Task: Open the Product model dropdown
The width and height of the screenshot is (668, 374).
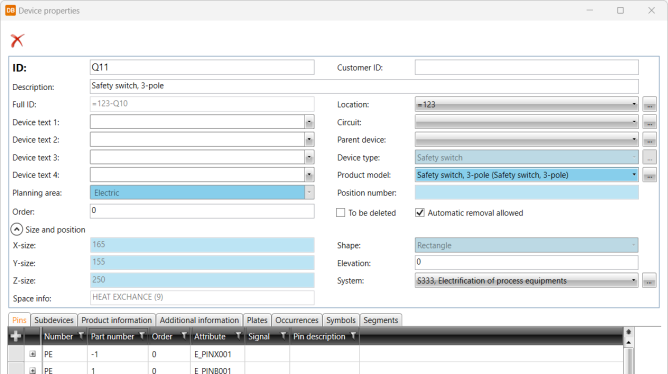Action: pos(633,175)
